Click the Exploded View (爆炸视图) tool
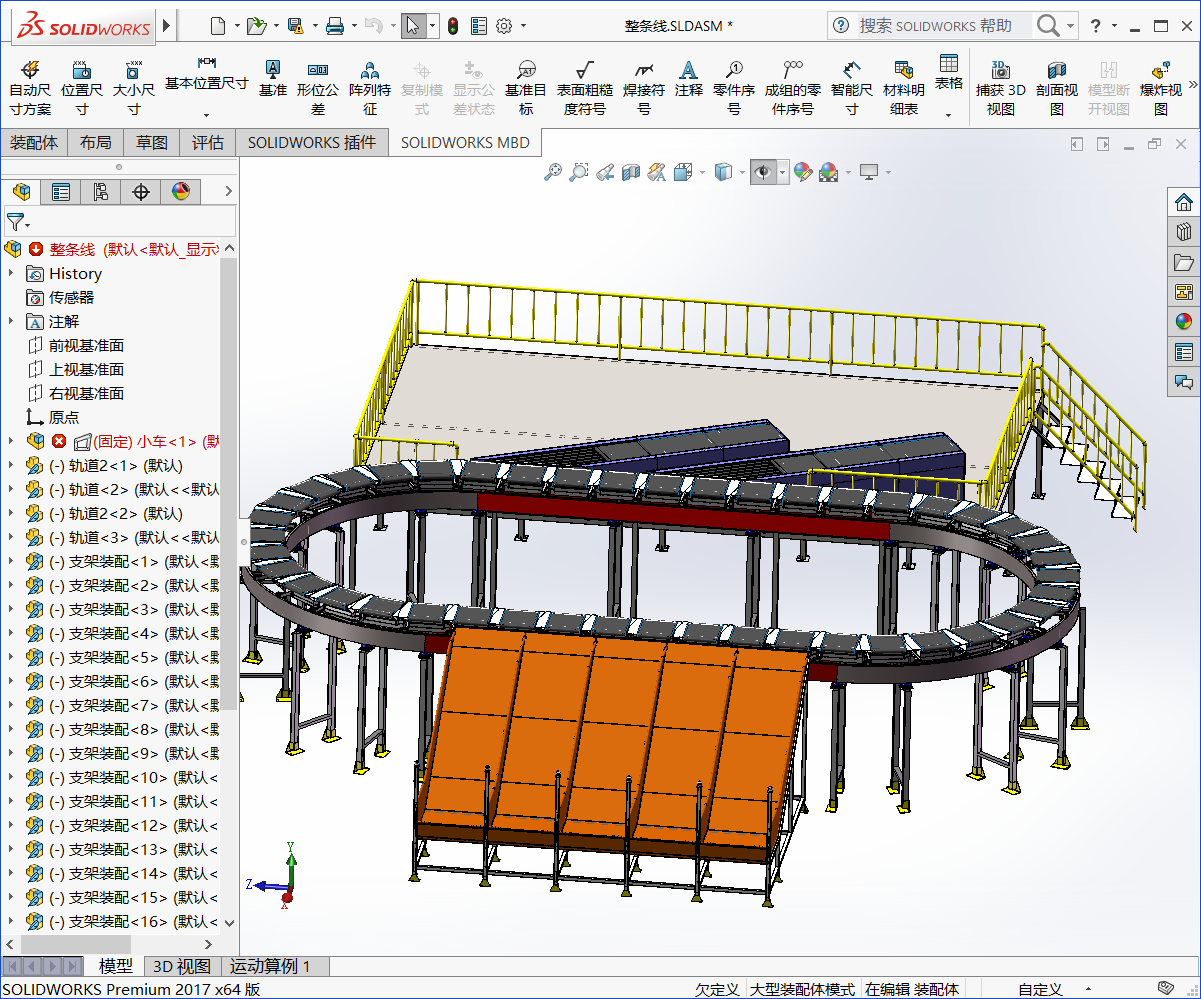Screen dimensions: 1201x999 pyautogui.click(x=1161, y=87)
